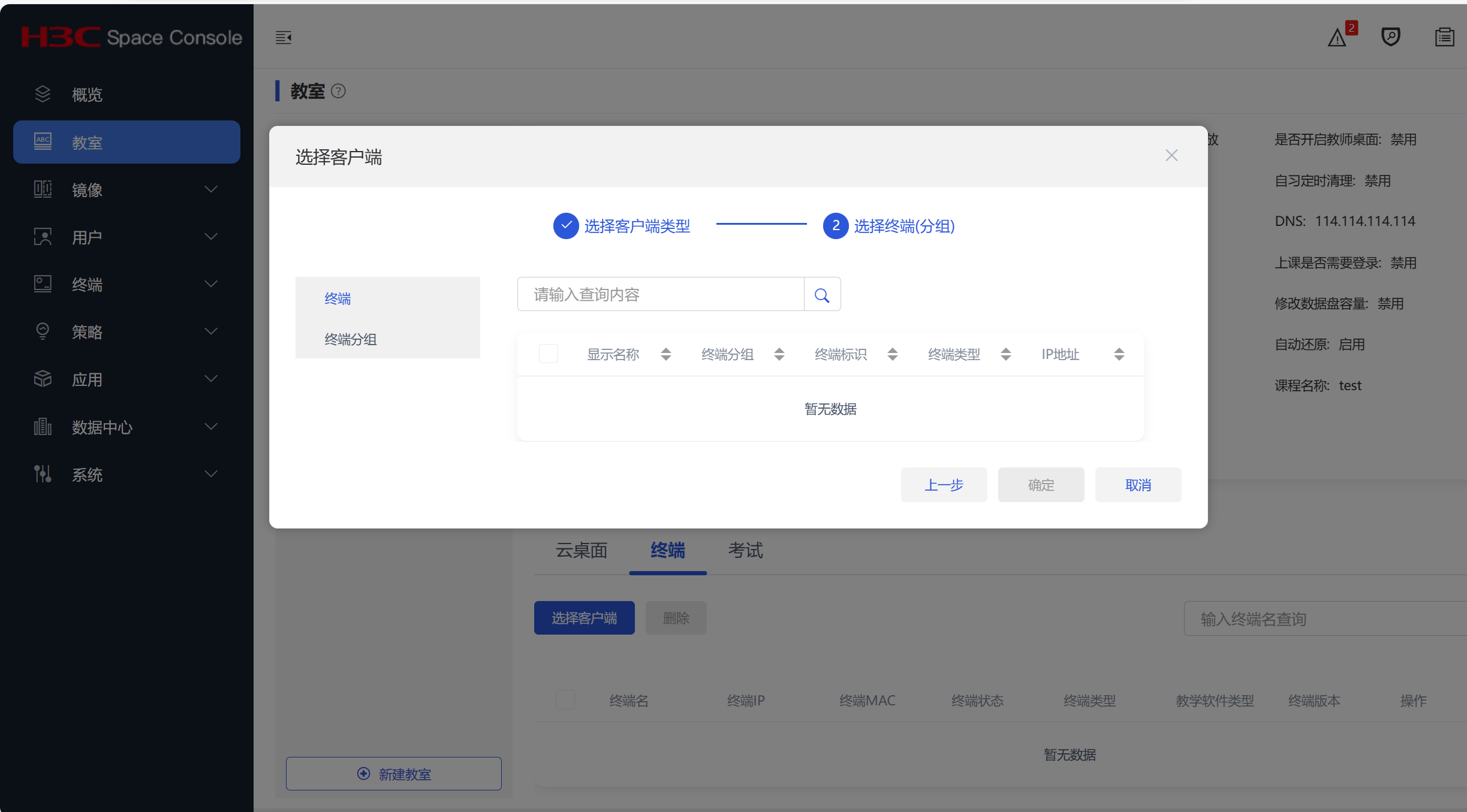Screen dimensions: 1467x812
Task: Collapse sidebar with the menu fold icon
Action: tap(283, 38)
